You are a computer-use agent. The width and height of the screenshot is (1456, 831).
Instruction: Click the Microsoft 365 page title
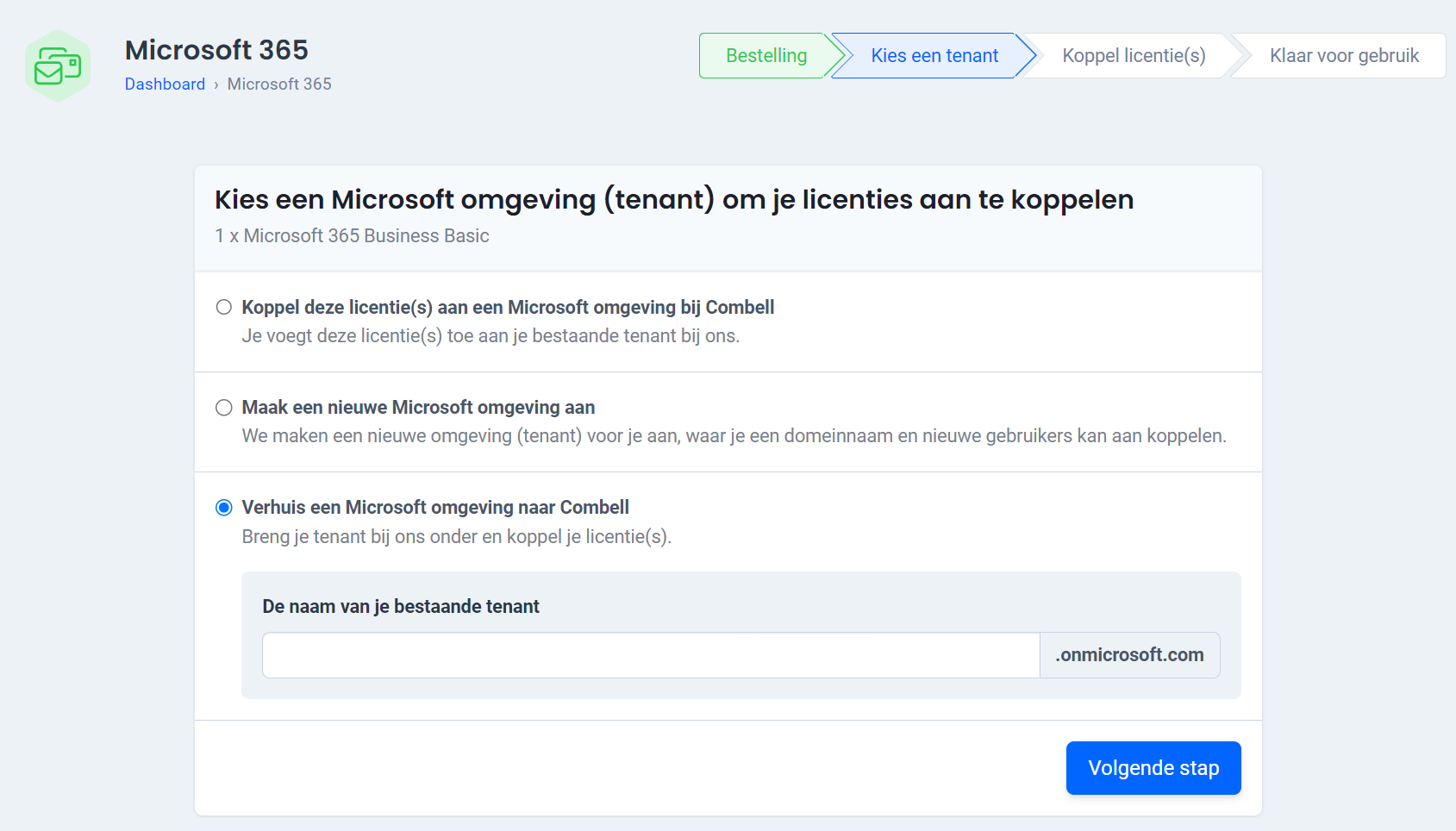pos(216,50)
